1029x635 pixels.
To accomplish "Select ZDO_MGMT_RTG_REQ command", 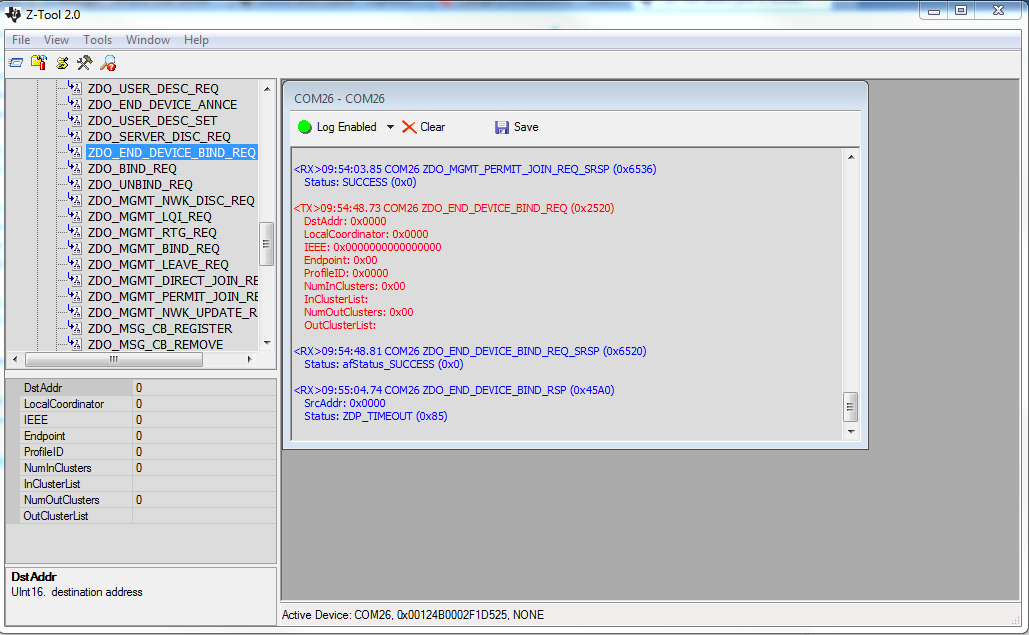I will click(152, 233).
